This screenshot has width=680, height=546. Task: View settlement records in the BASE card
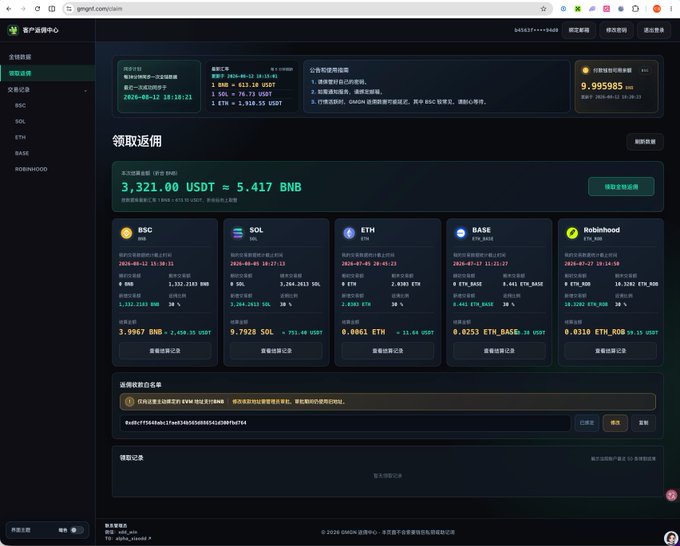(x=499, y=351)
